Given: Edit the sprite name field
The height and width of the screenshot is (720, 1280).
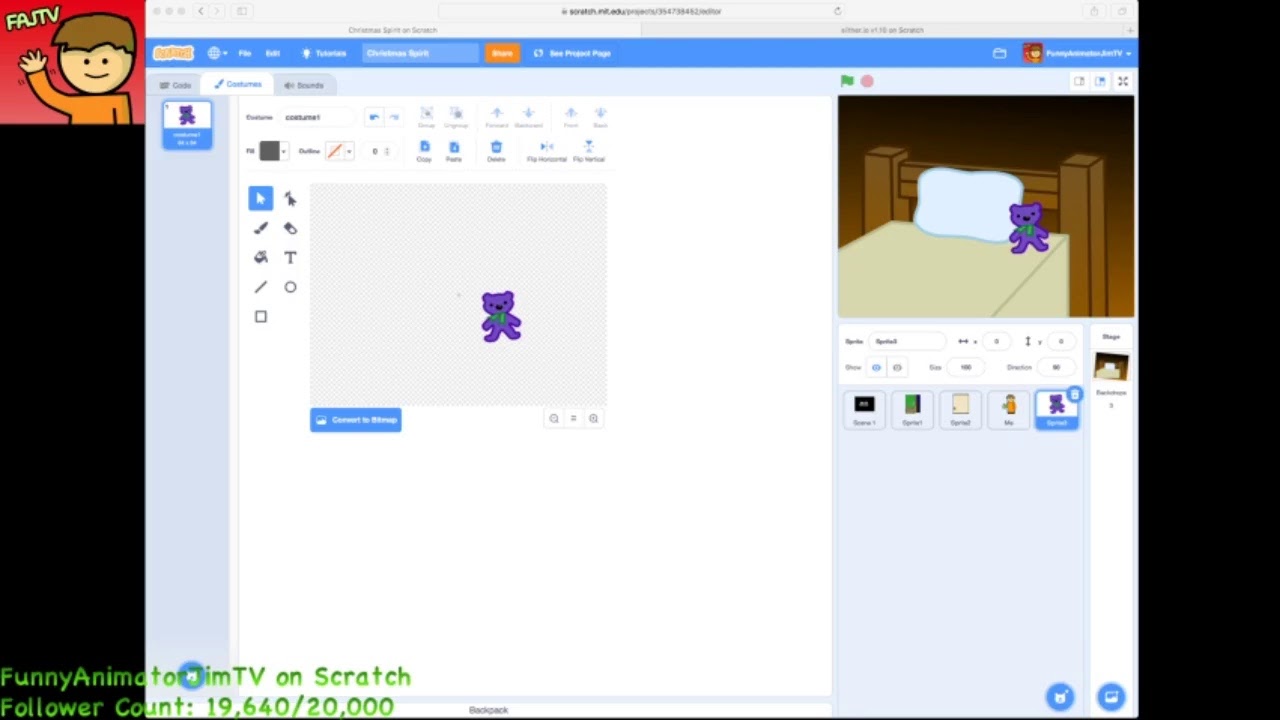Looking at the screenshot, I should pyautogui.click(x=906, y=341).
